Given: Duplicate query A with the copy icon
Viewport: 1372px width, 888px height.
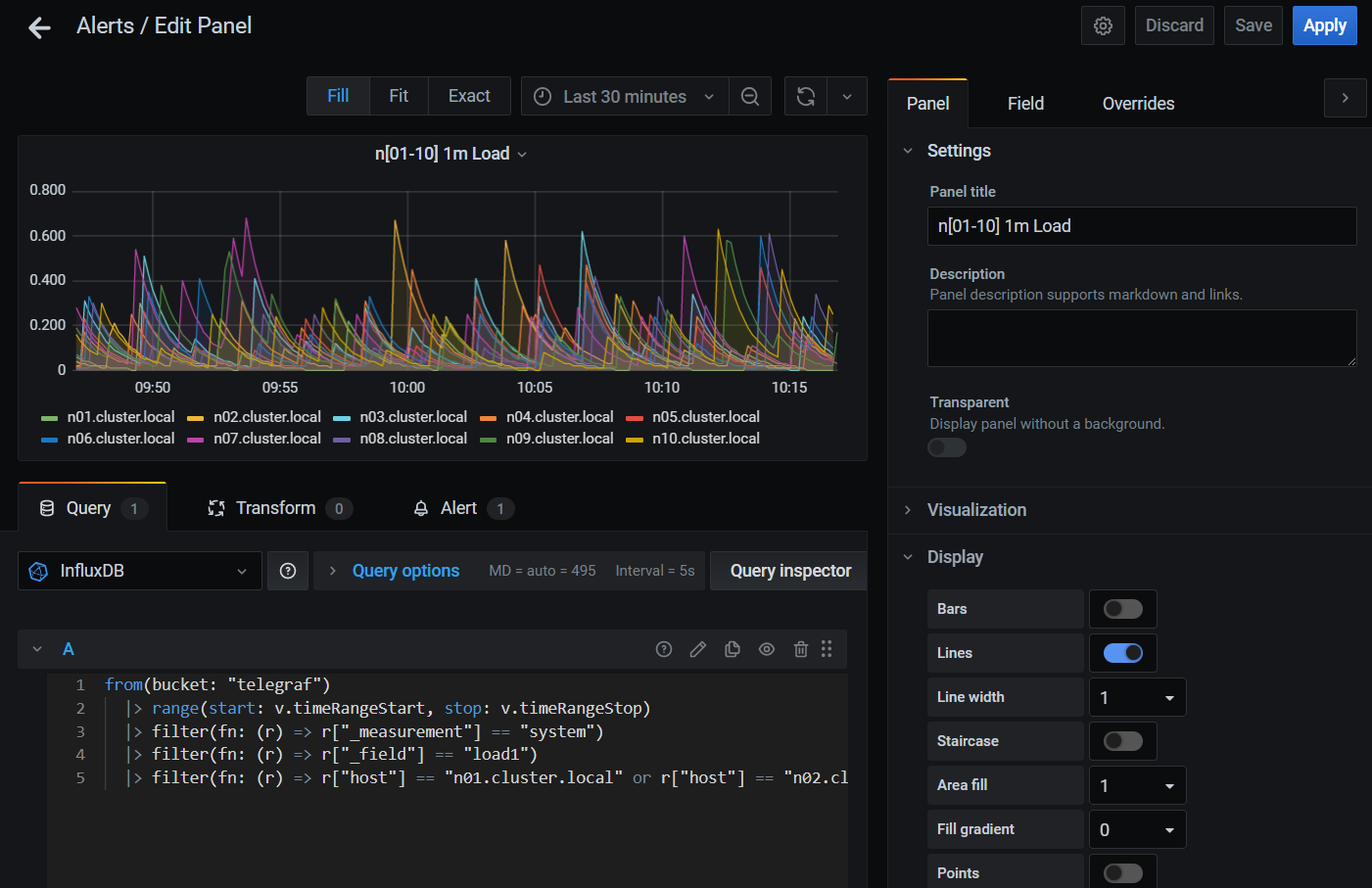Looking at the screenshot, I should coord(732,649).
